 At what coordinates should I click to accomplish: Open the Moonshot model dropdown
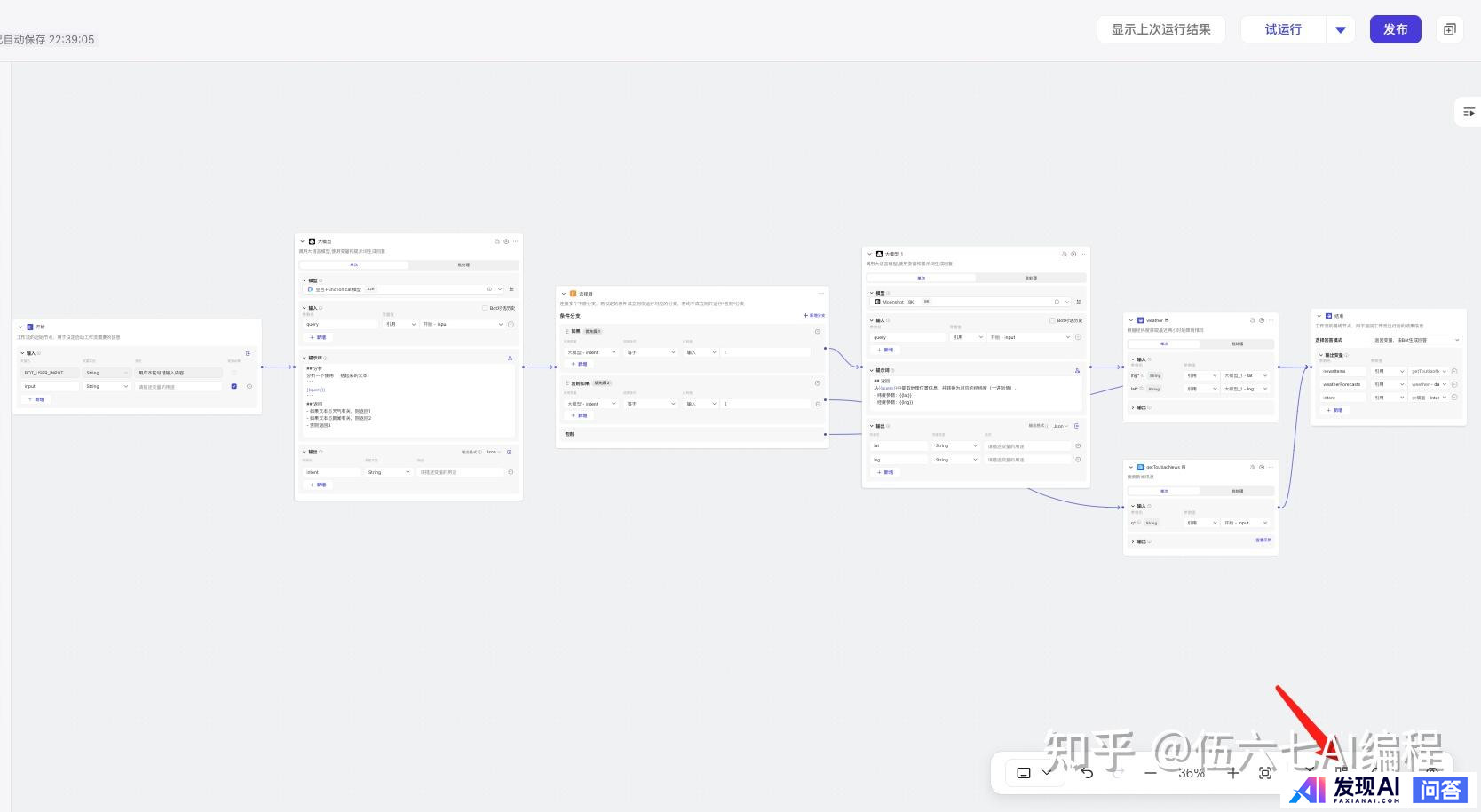pos(1067,302)
